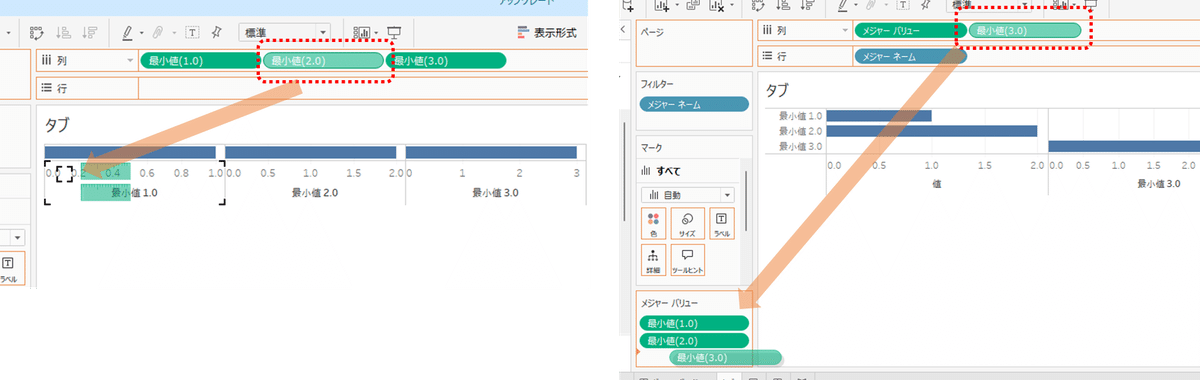Click the タブ sheet title in right window
This screenshot has width=1200, height=380.
(x=777, y=90)
